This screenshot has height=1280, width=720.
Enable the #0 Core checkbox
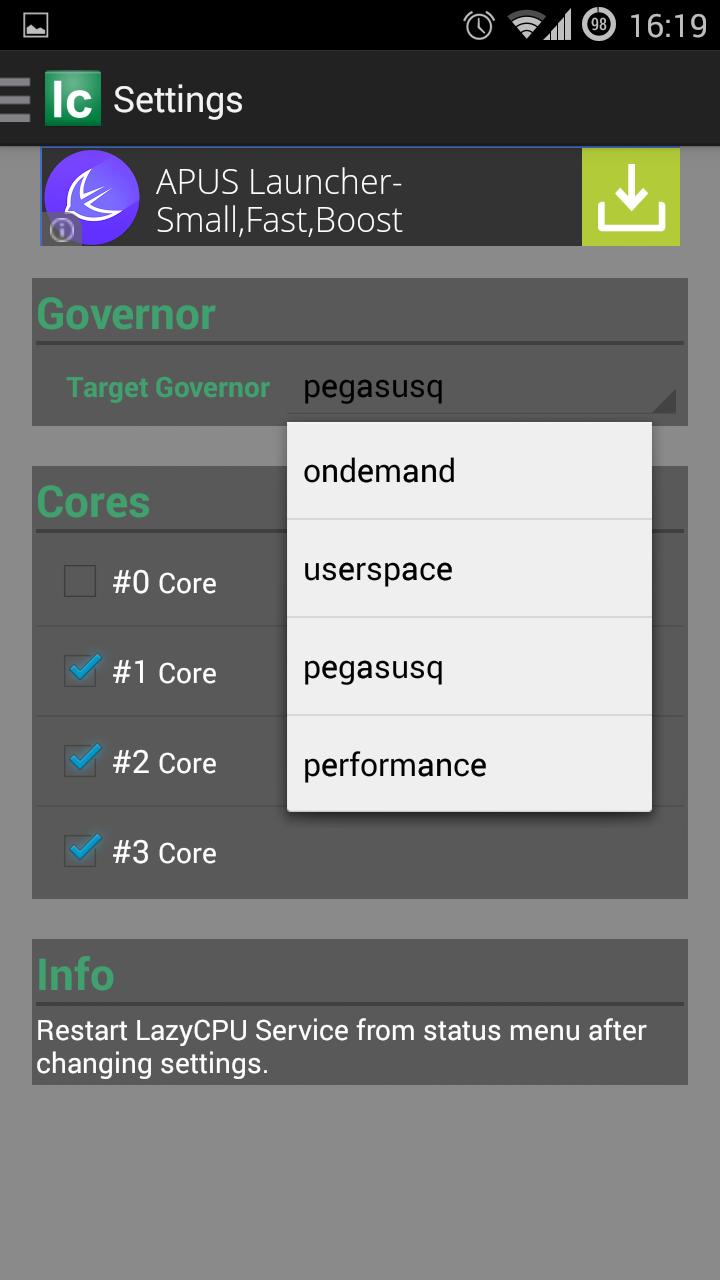pos(80,581)
